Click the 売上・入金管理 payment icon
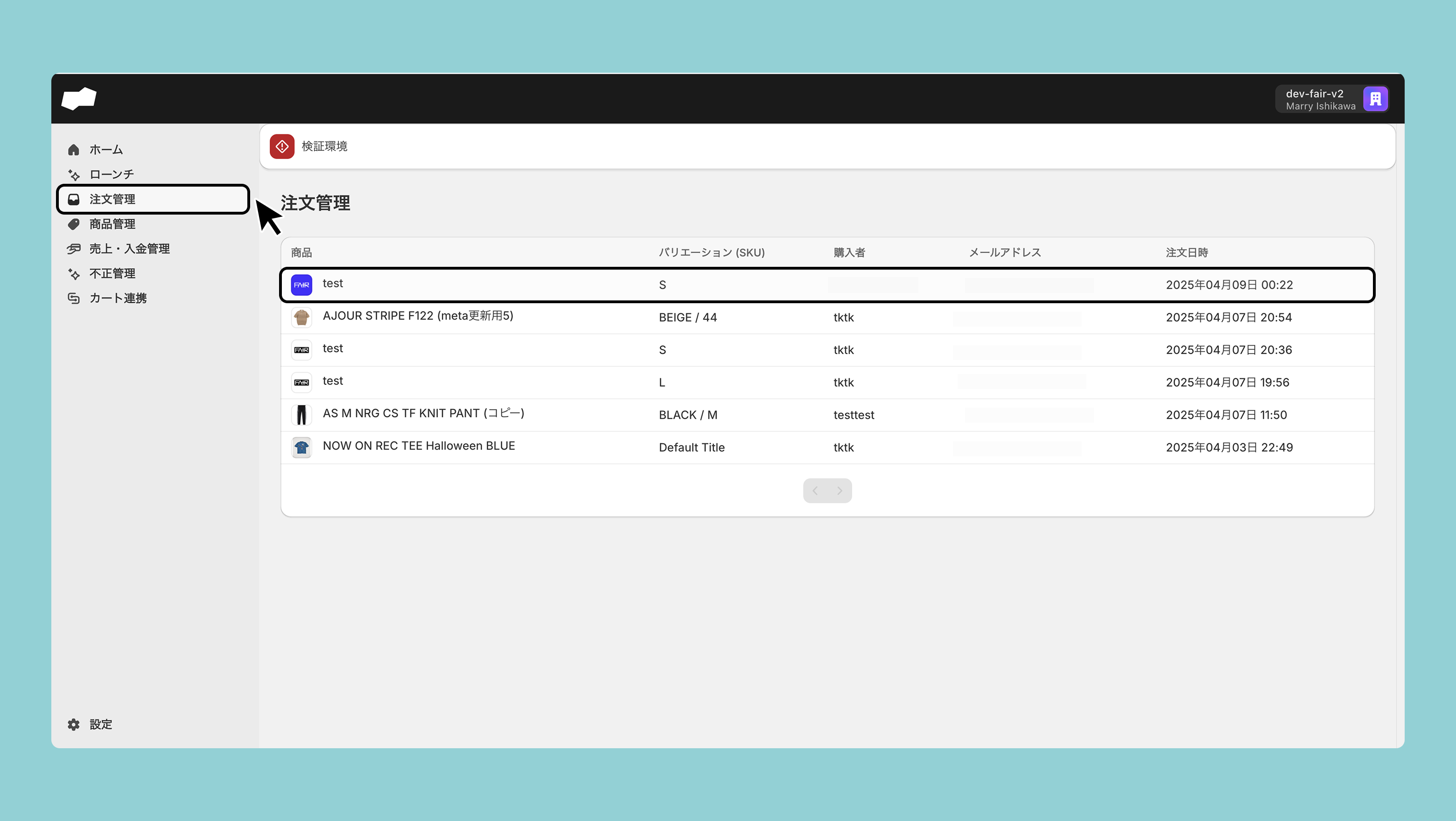 (73, 249)
